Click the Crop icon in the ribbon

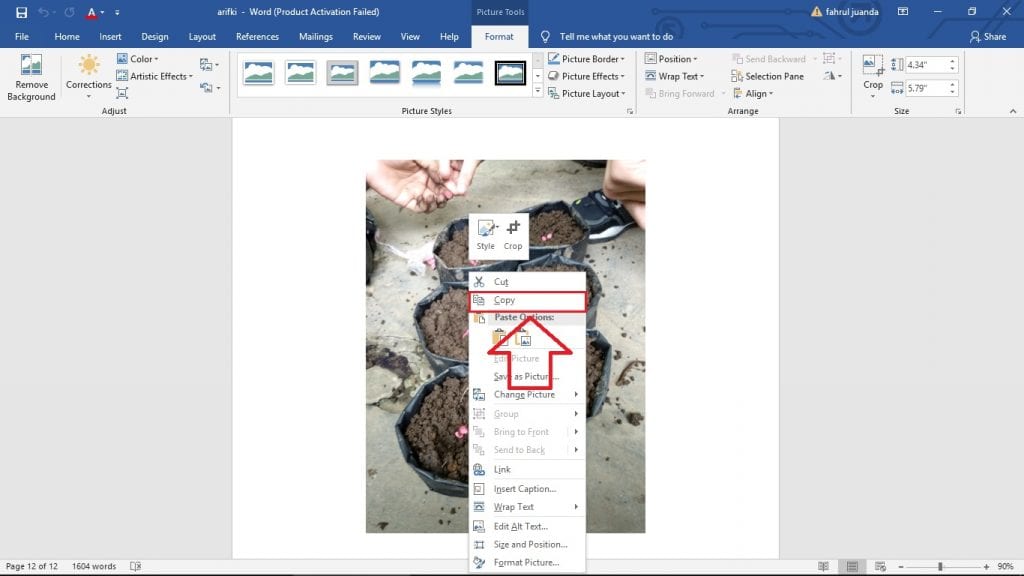(873, 68)
